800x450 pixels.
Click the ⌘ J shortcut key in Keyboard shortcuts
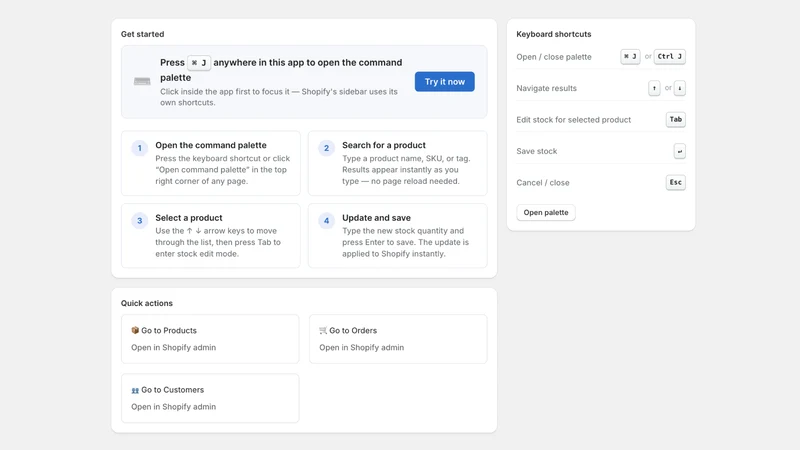[630, 57]
